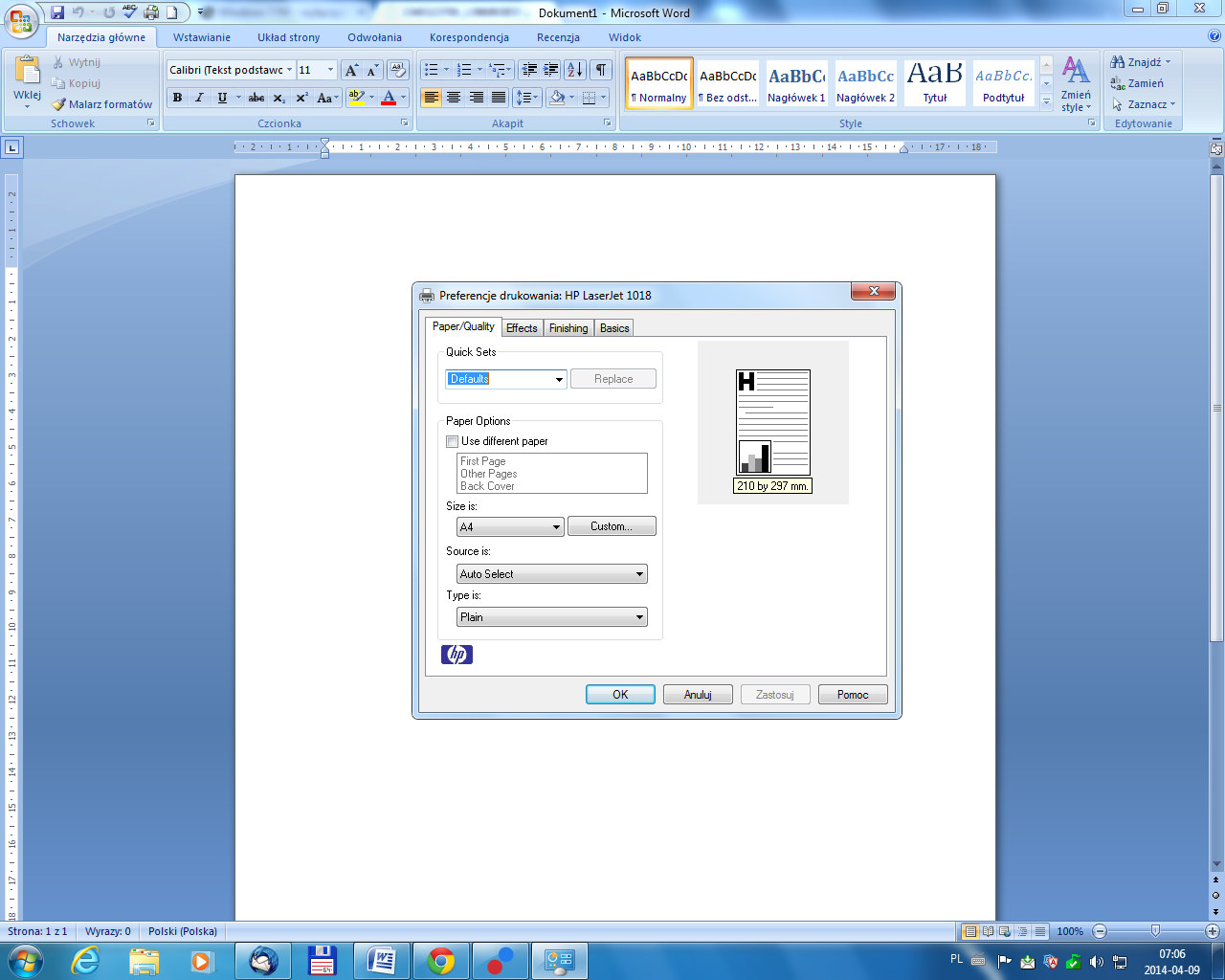Expand Znajdź dropdown arrow

point(1168,62)
